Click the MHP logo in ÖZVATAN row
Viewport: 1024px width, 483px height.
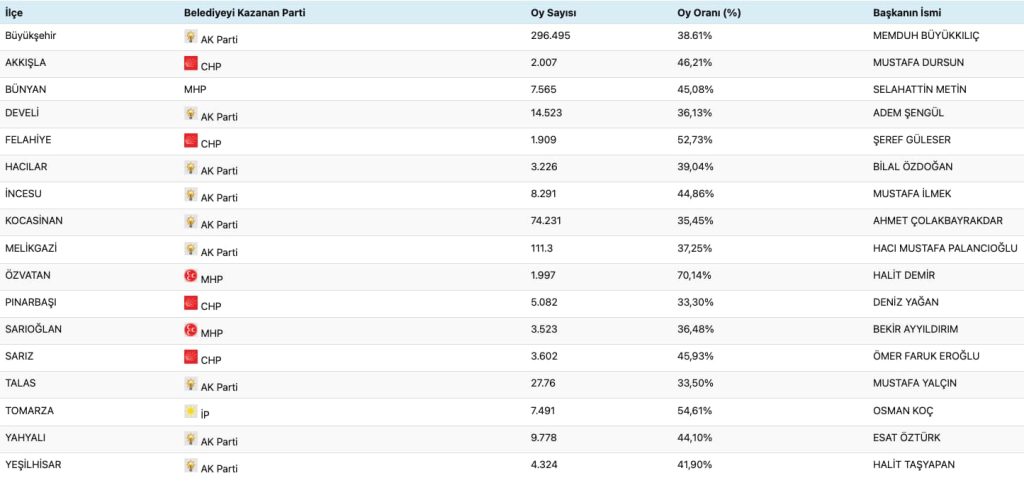point(191,275)
